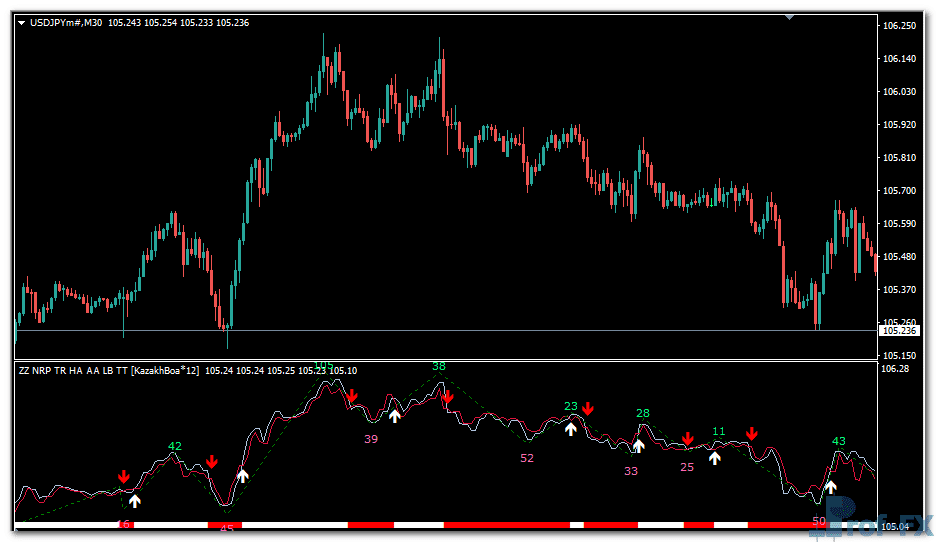Click the red down arrow below label 38
The height and width of the screenshot is (542, 936).
[447, 398]
